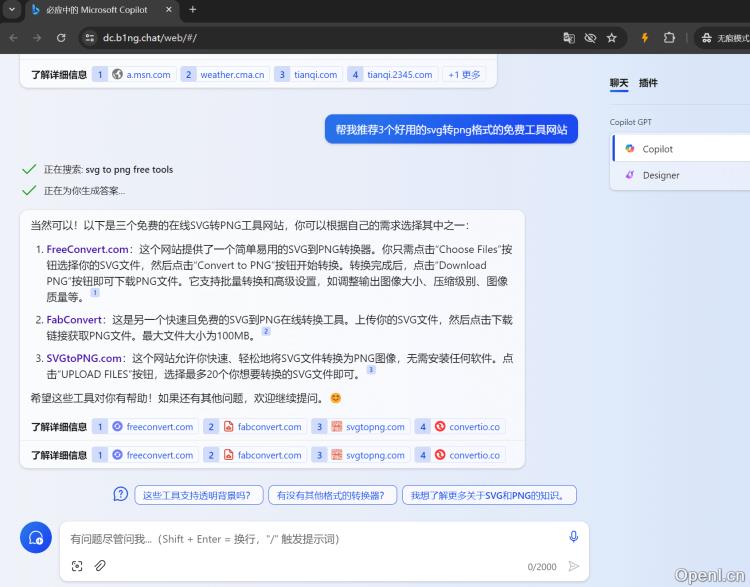Screen dimensions: 750x587
Task: Open the lightning bolt extension
Action: pos(645,38)
